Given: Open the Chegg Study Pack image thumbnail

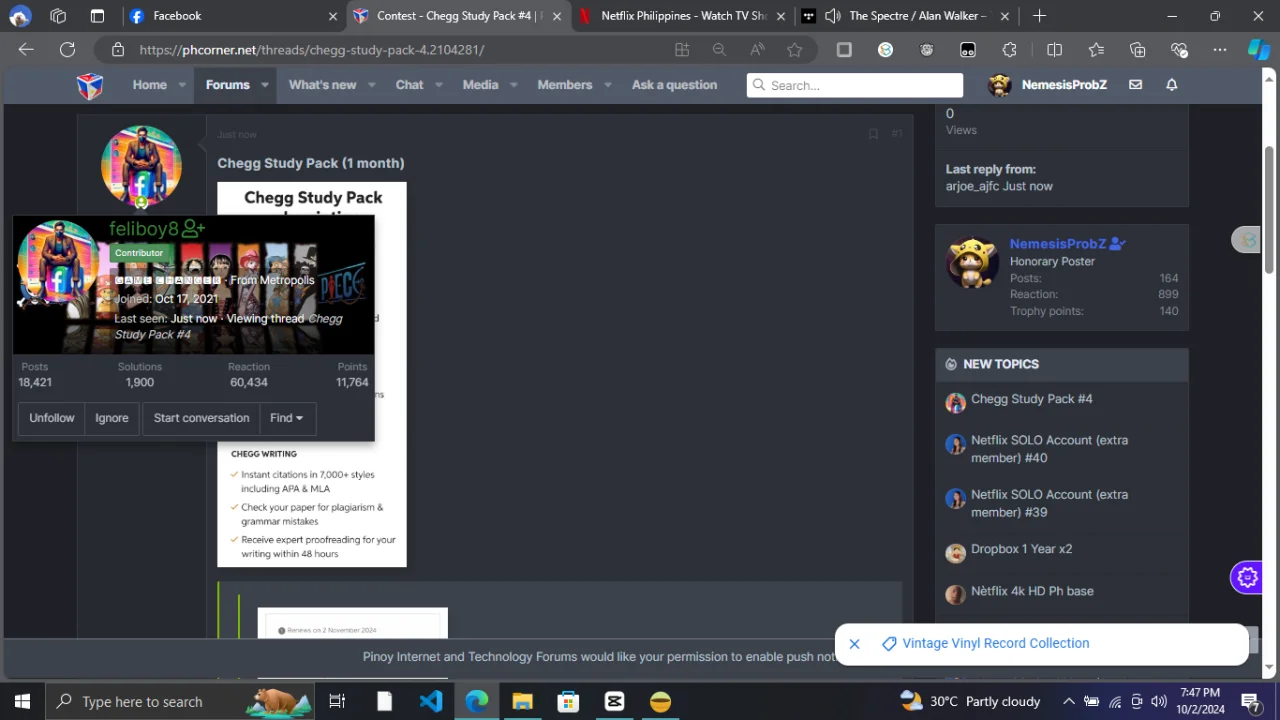Looking at the screenshot, I should point(312,374).
